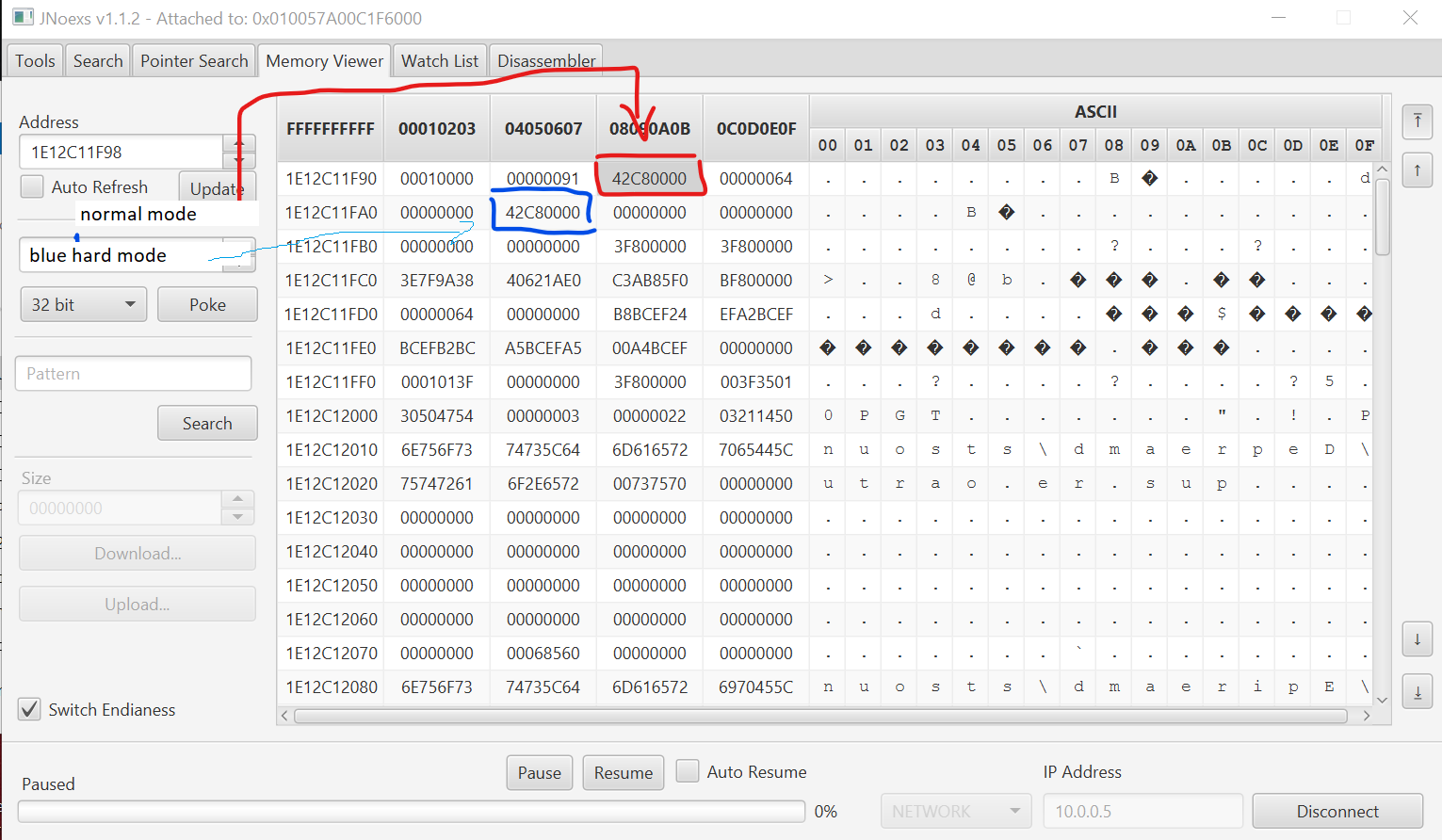Click the Disconnect button
Viewport: 1442px width, 840px height.
click(x=1337, y=811)
